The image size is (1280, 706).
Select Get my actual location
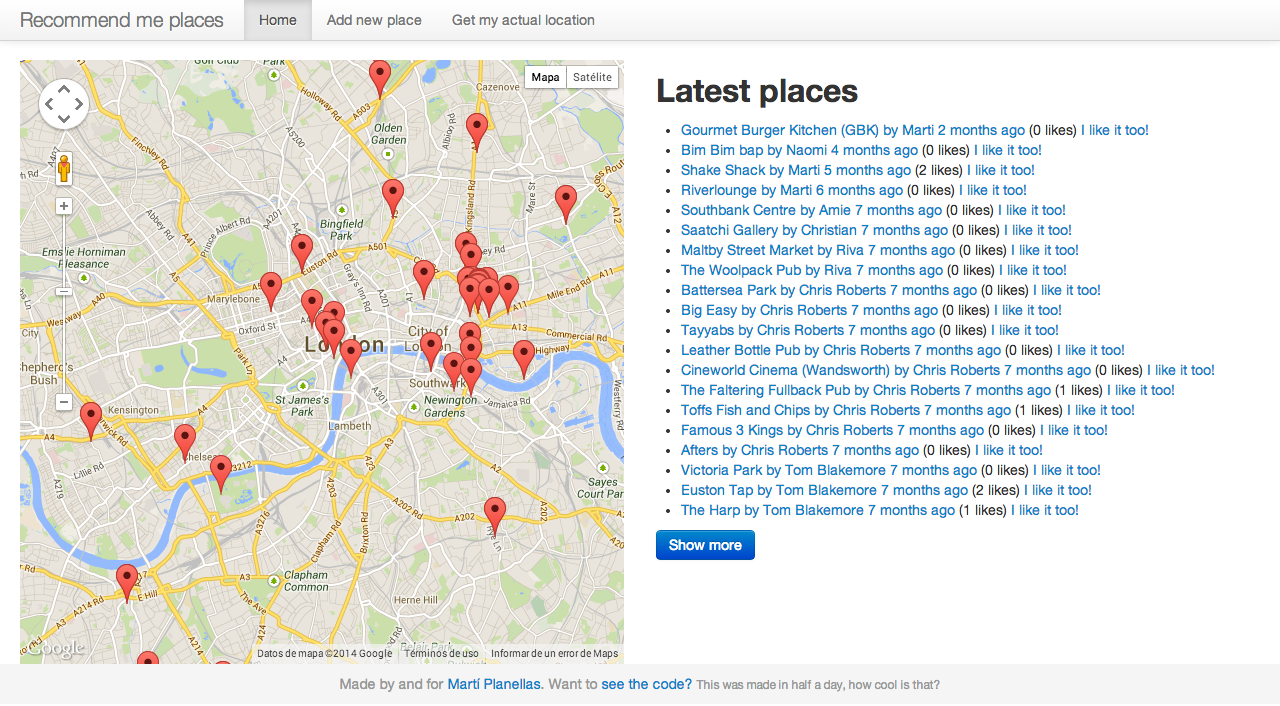(523, 20)
